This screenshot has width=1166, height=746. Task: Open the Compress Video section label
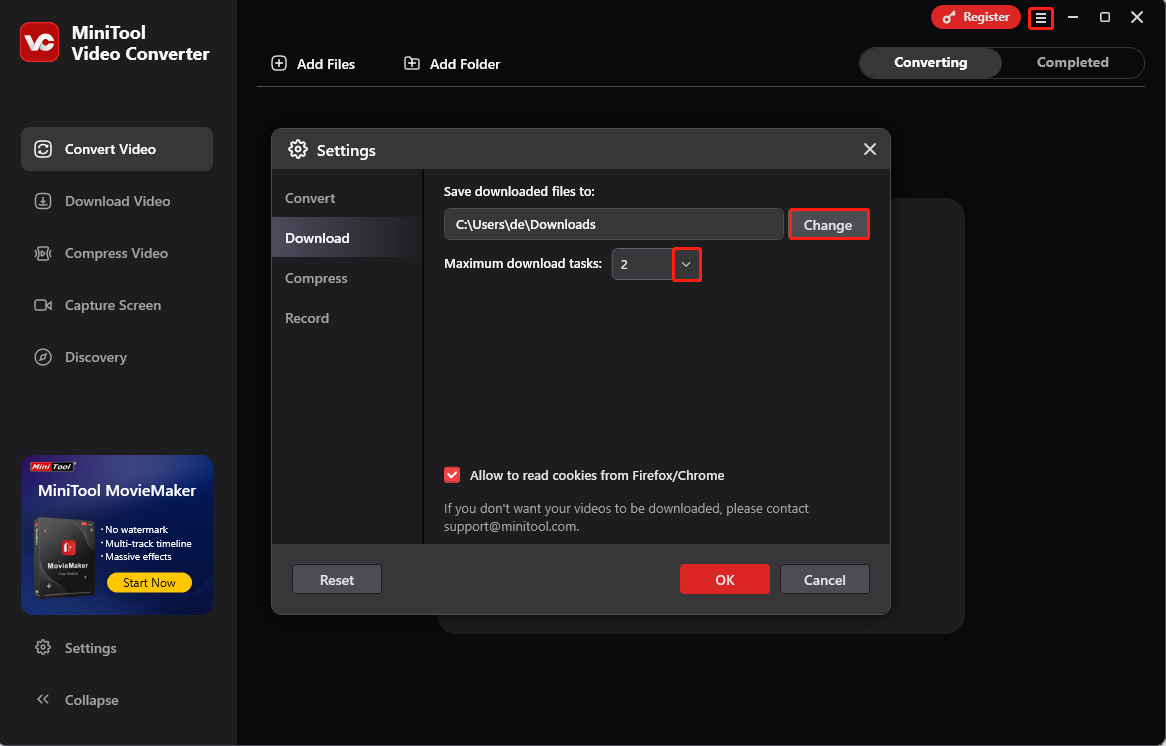coord(116,253)
